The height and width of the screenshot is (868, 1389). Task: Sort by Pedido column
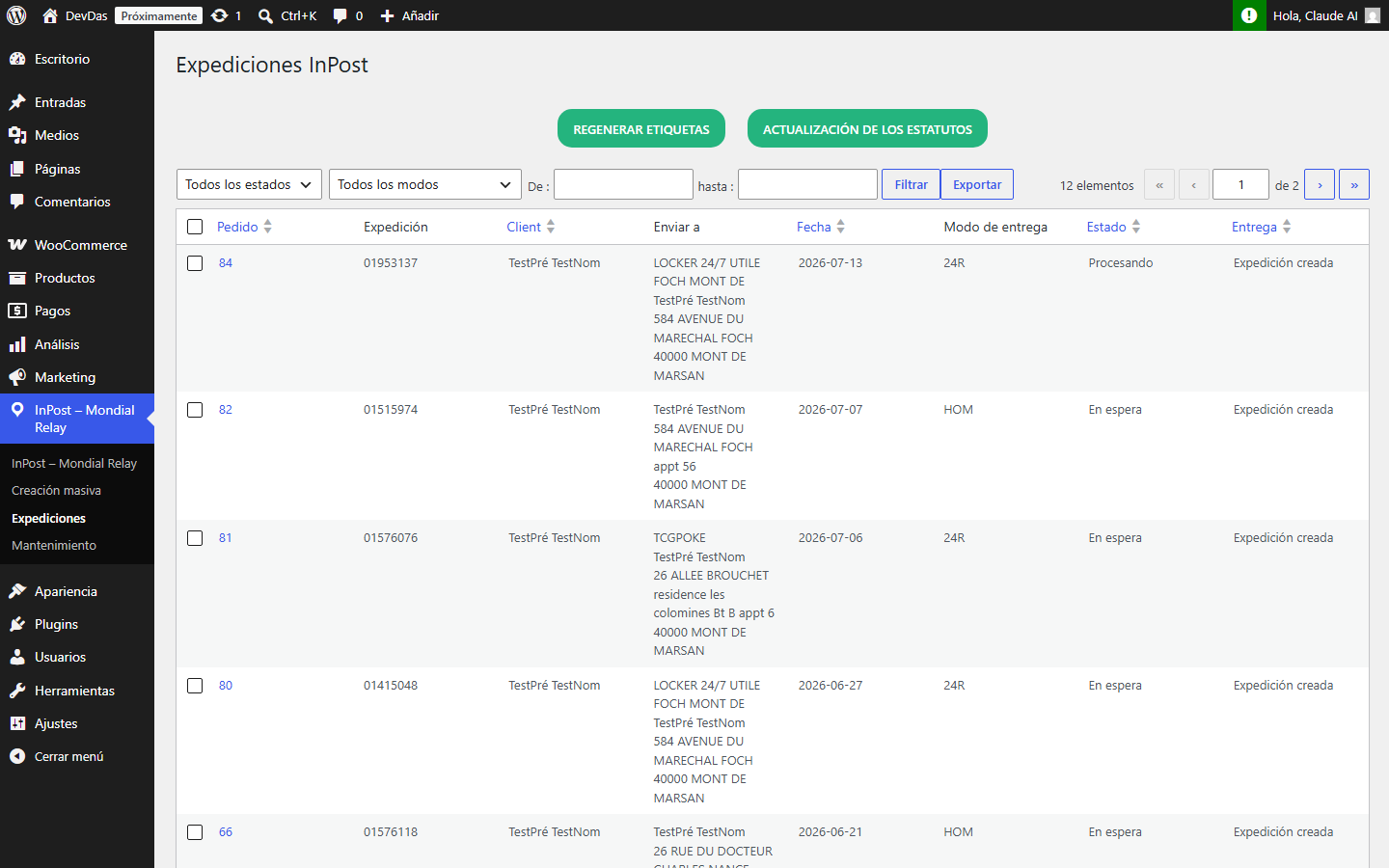point(244,227)
